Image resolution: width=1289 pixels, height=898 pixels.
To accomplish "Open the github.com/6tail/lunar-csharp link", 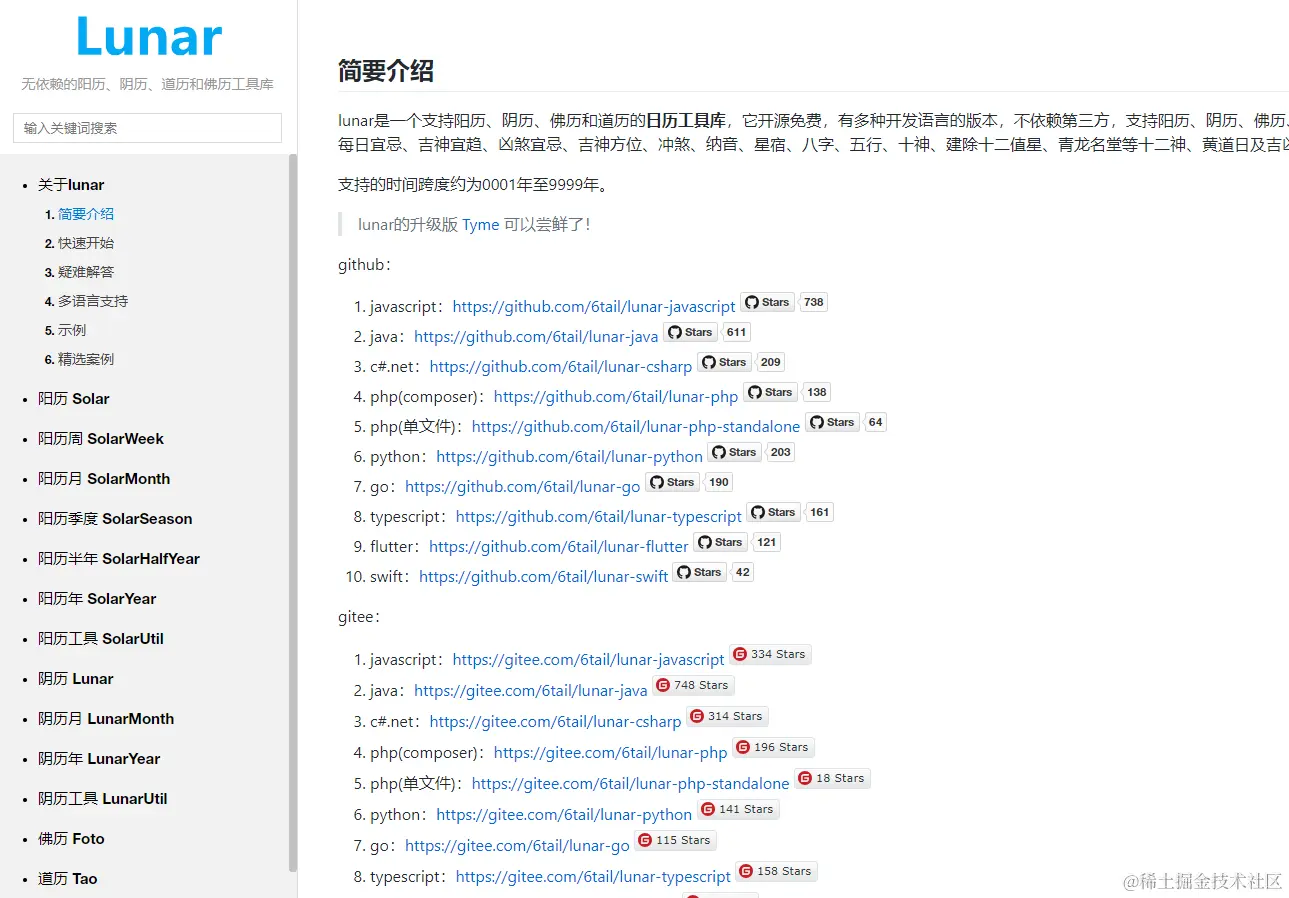I will 561,367.
